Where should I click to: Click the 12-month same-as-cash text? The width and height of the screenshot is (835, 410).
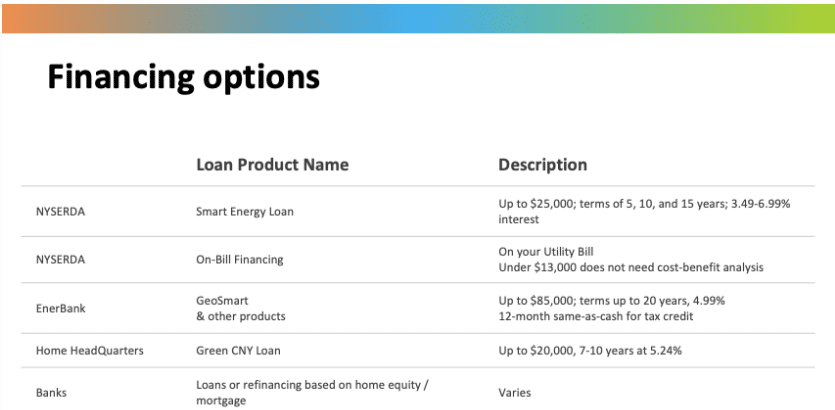tap(596, 316)
